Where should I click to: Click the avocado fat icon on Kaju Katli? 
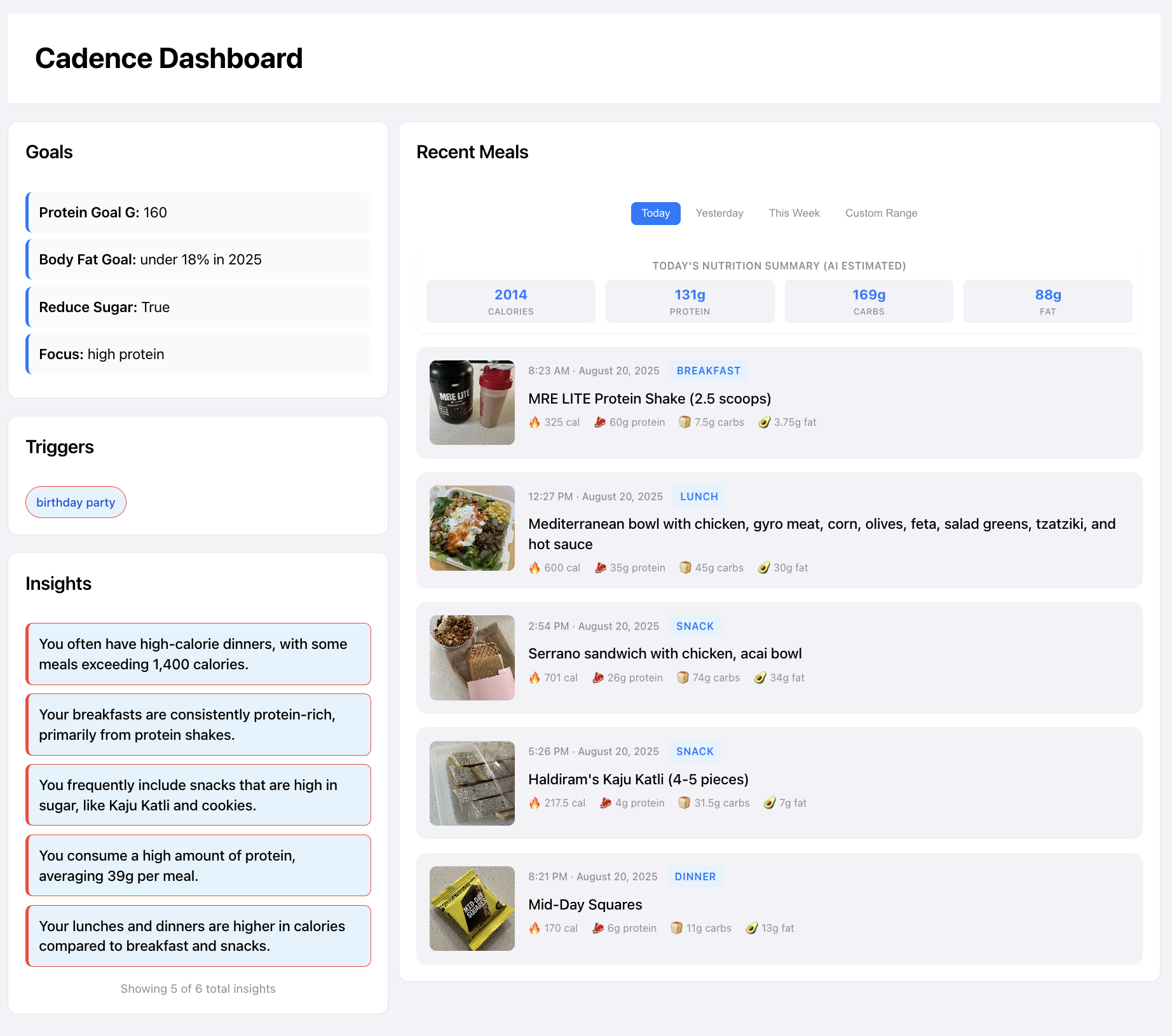[x=769, y=803]
